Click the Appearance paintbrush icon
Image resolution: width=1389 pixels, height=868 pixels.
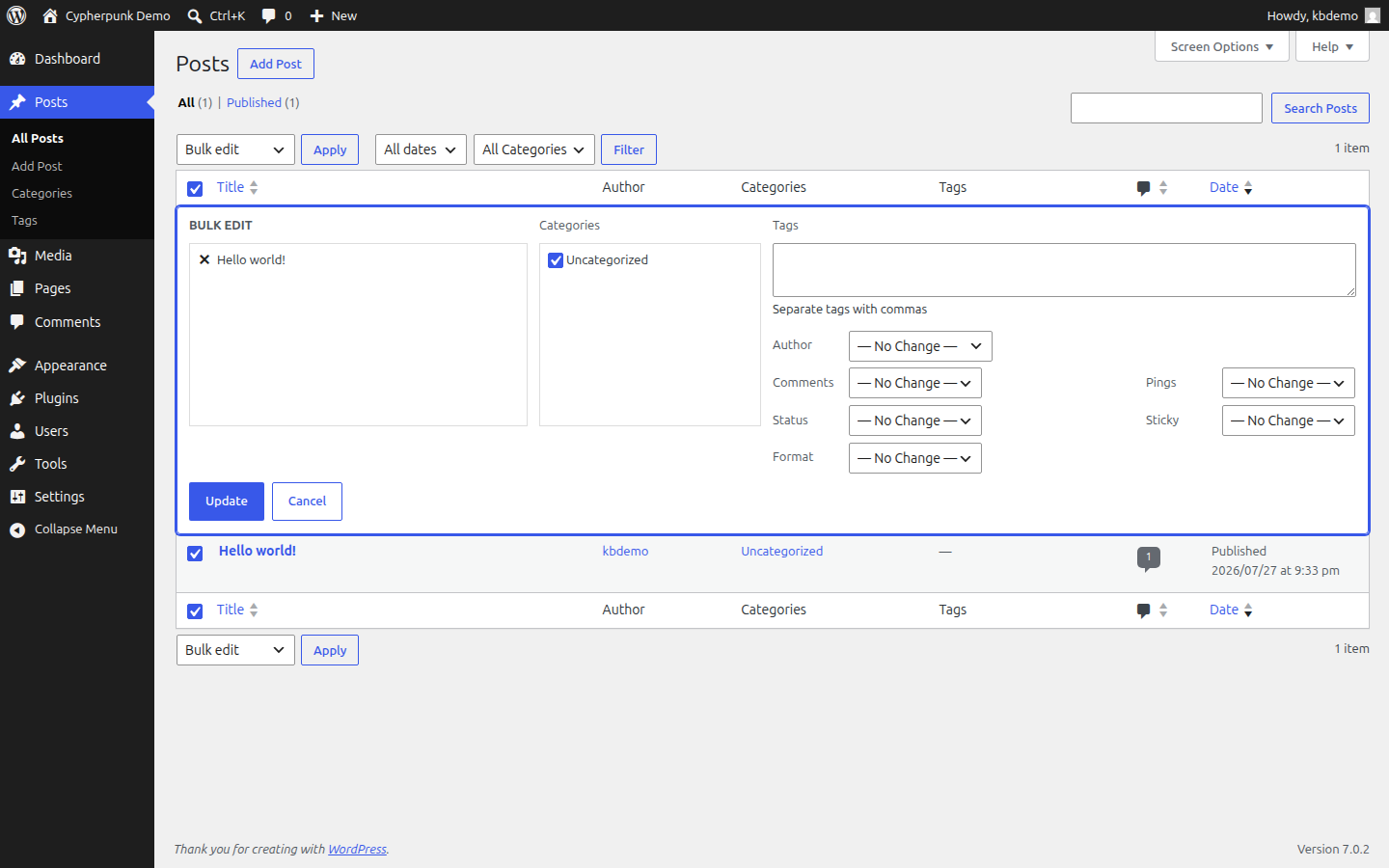click(17, 366)
